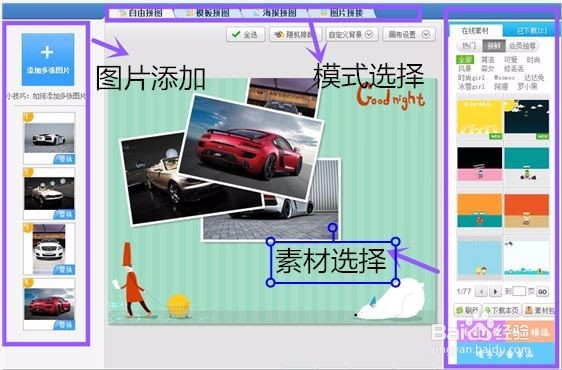Click the rotation handle above the text box

(333, 227)
